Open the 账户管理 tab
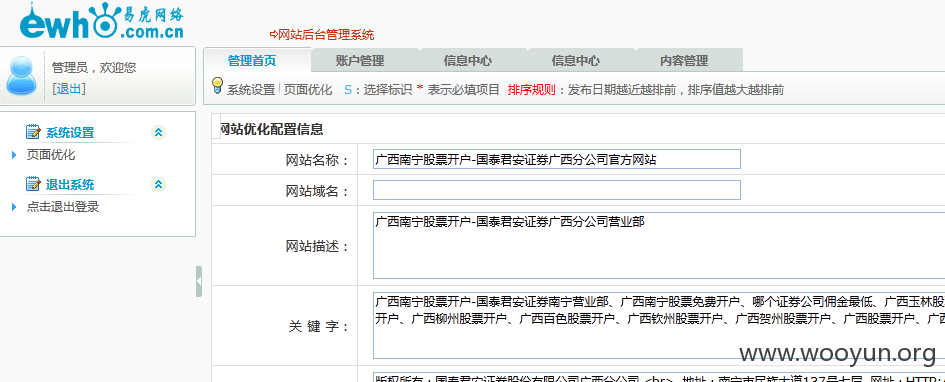This screenshot has height=382, width=945. click(x=360, y=60)
